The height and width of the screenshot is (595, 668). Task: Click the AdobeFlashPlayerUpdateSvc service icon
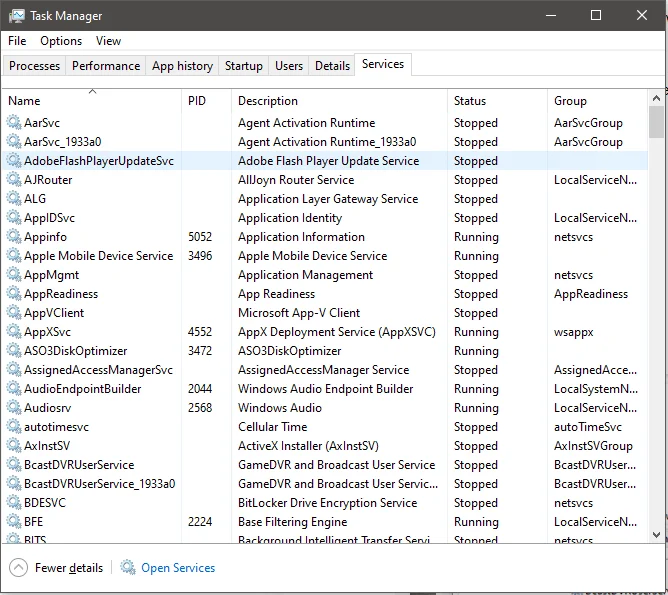(14, 161)
